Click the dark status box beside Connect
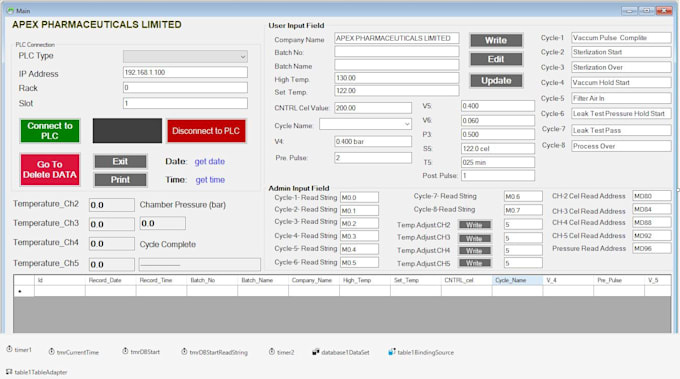 (127, 131)
